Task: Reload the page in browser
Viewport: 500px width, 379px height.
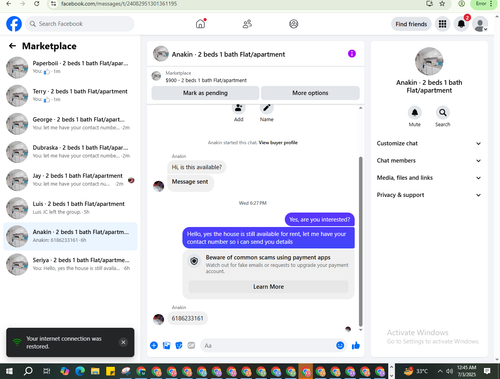Action: [x=37, y=4]
